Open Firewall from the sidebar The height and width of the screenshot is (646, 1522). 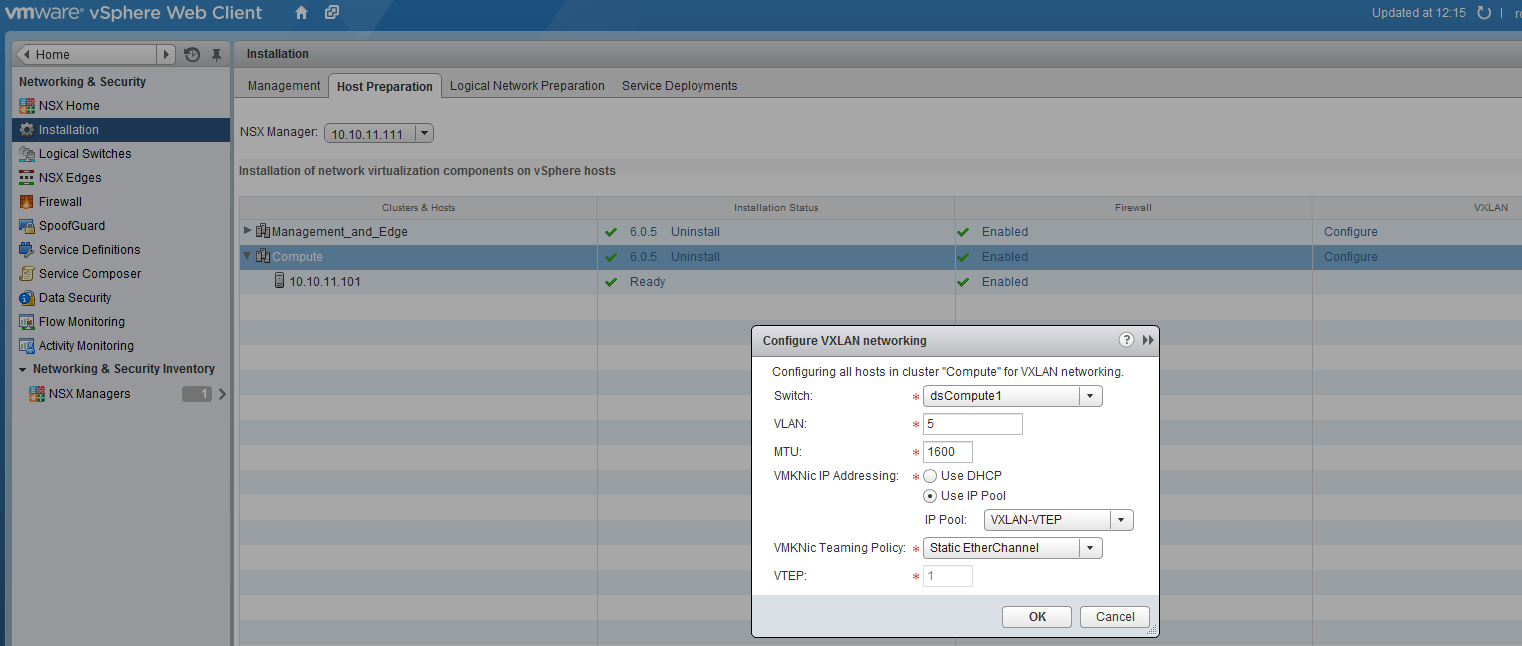coord(60,202)
